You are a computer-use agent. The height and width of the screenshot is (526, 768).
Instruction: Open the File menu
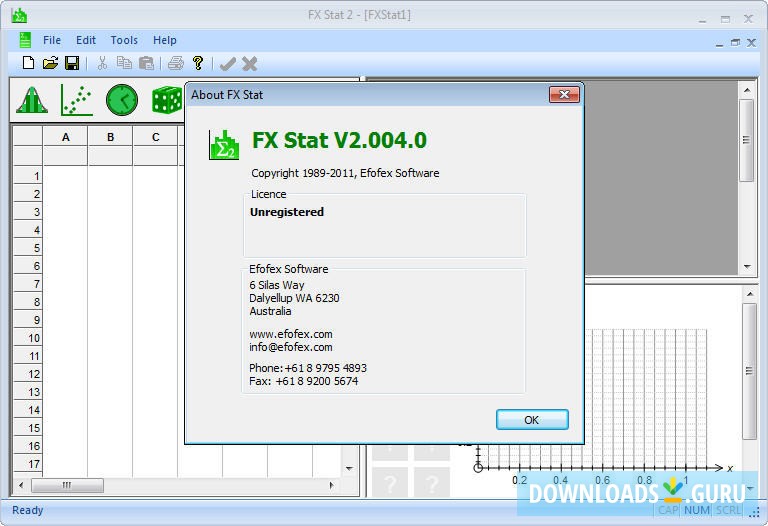click(52, 40)
